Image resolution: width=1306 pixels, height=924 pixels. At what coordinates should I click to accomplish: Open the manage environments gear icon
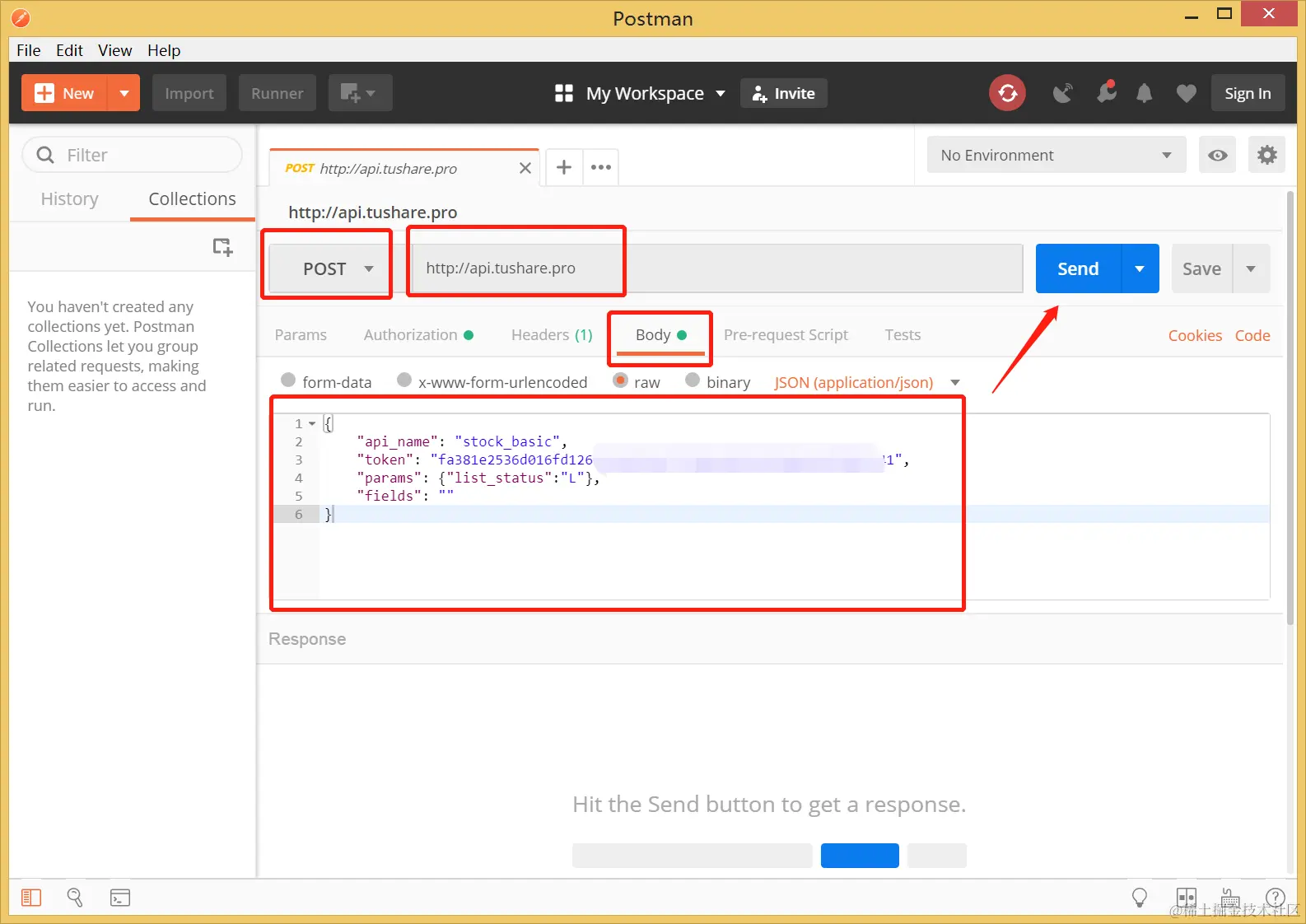pyautogui.click(x=1267, y=155)
